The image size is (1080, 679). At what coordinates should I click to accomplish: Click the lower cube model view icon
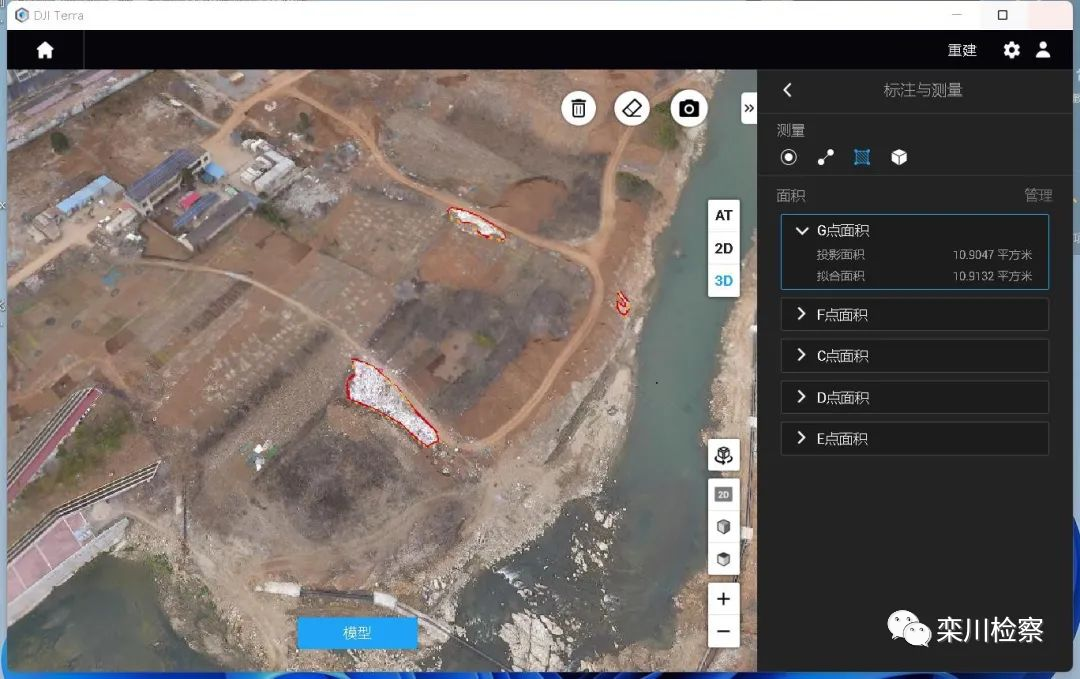(723, 558)
